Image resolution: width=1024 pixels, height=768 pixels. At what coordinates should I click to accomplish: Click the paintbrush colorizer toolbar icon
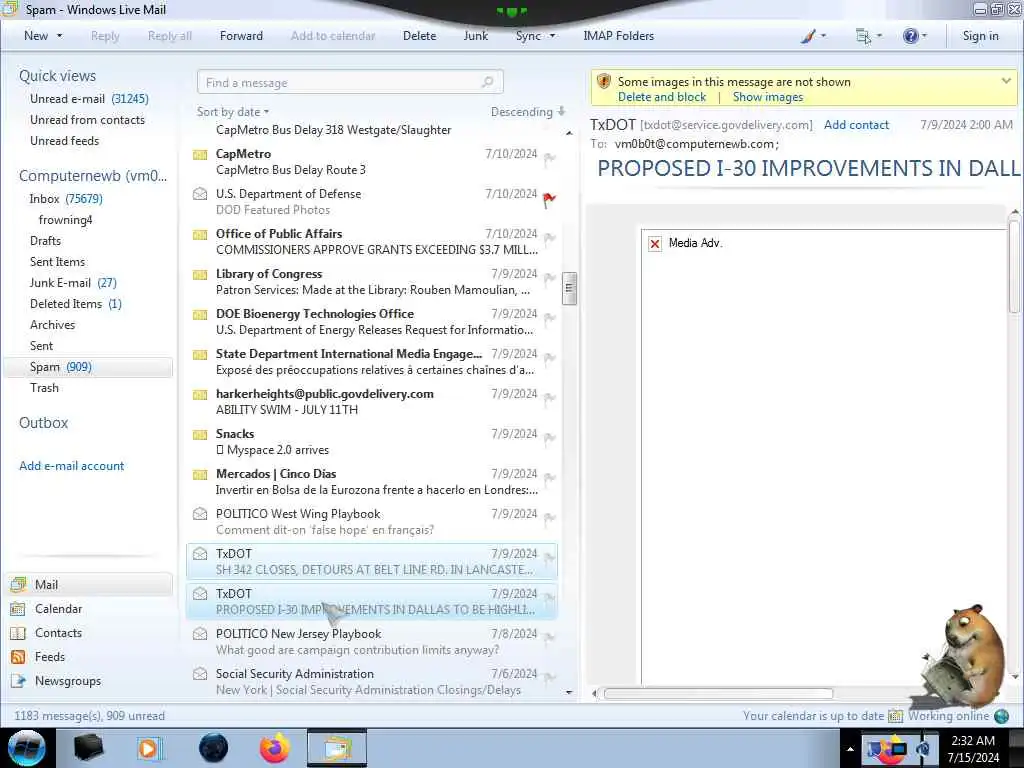[808, 36]
